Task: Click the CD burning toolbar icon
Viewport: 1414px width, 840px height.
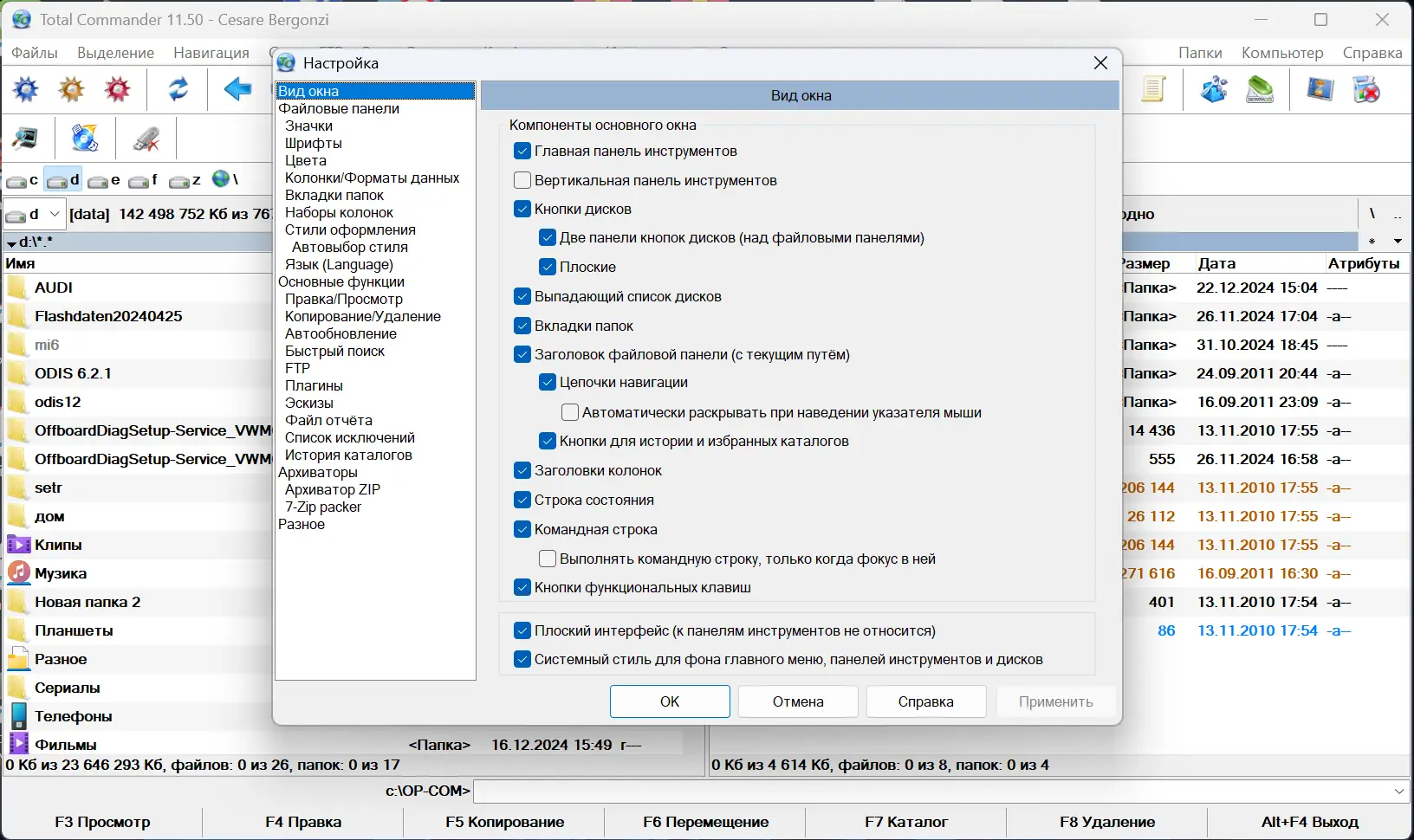Action: click(x=84, y=139)
